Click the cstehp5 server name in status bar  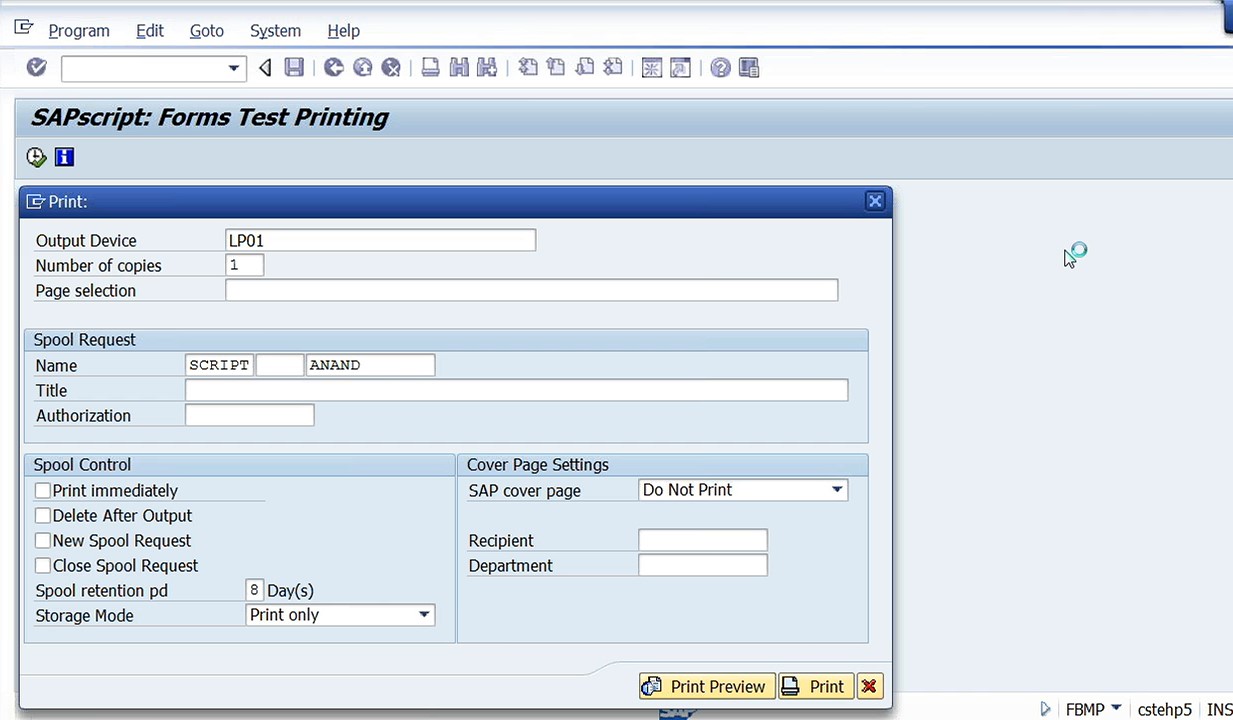1165,709
